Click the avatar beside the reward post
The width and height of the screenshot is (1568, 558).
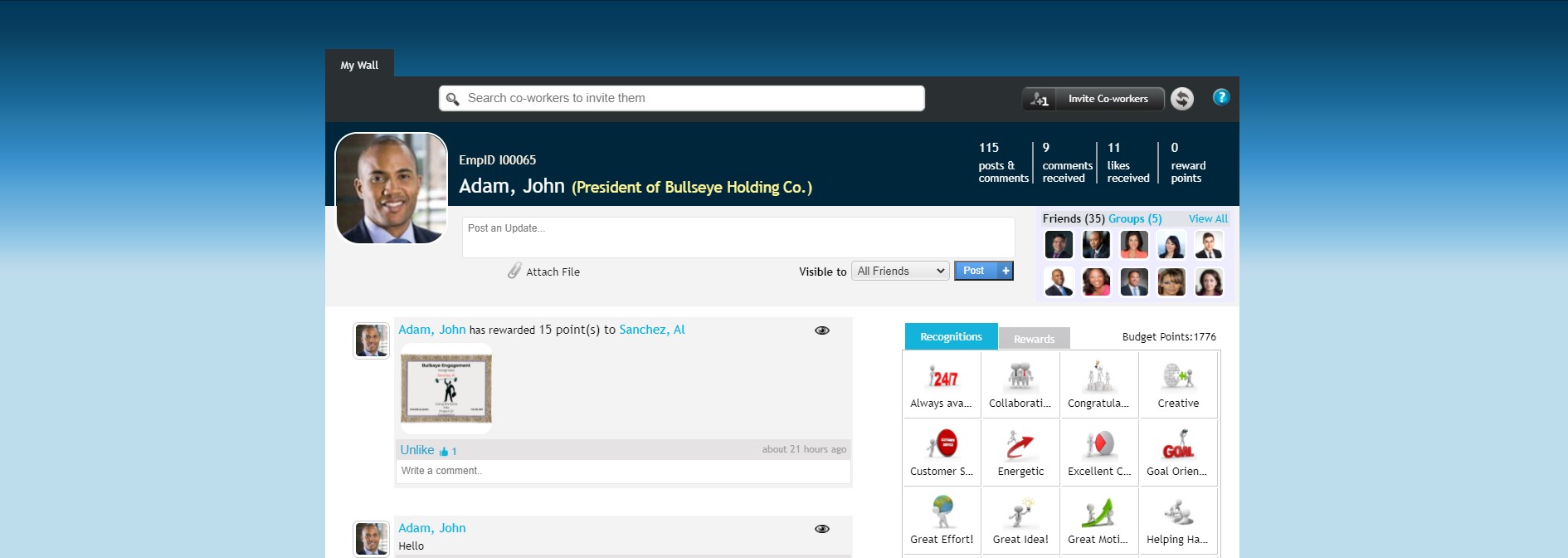pyautogui.click(x=372, y=340)
